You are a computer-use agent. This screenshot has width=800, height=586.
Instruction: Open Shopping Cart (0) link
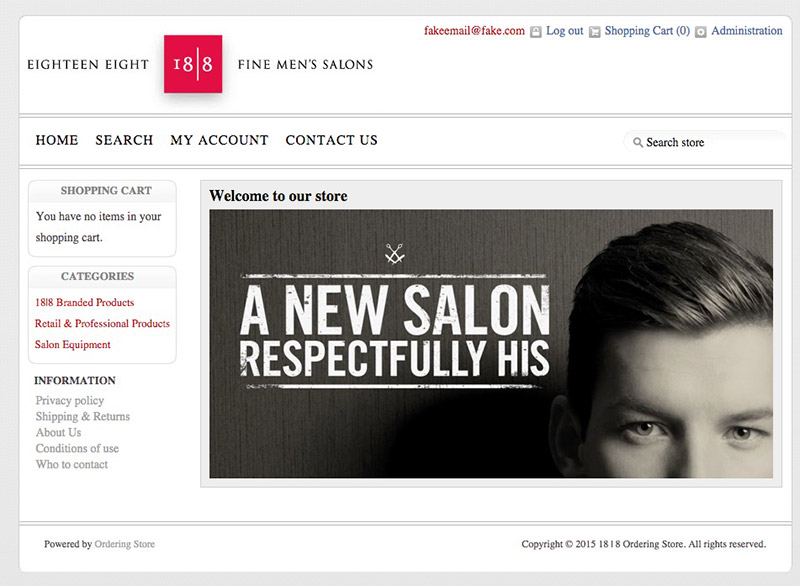pos(647,31)
